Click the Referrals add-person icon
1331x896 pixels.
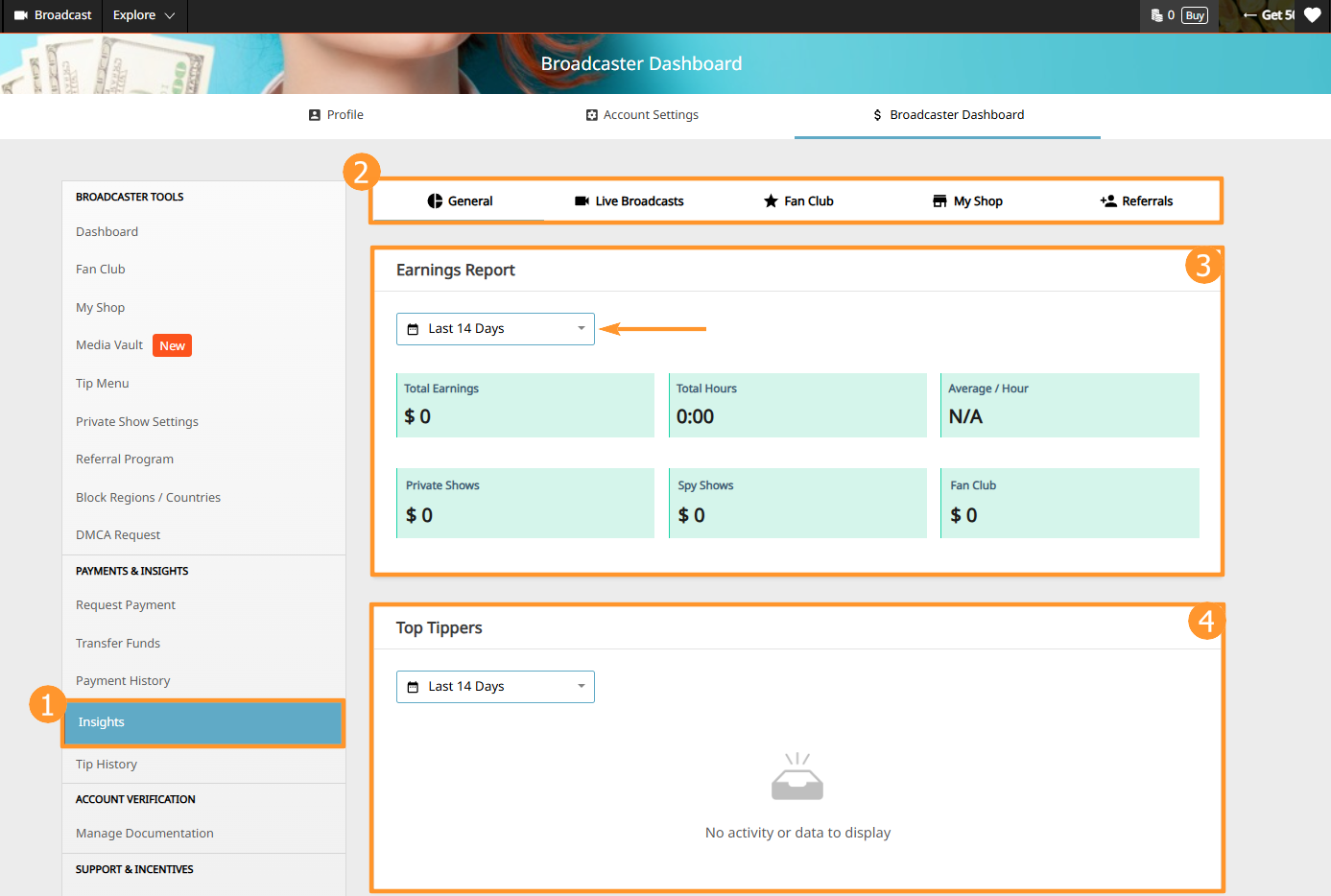click(x=1108, y=201)
